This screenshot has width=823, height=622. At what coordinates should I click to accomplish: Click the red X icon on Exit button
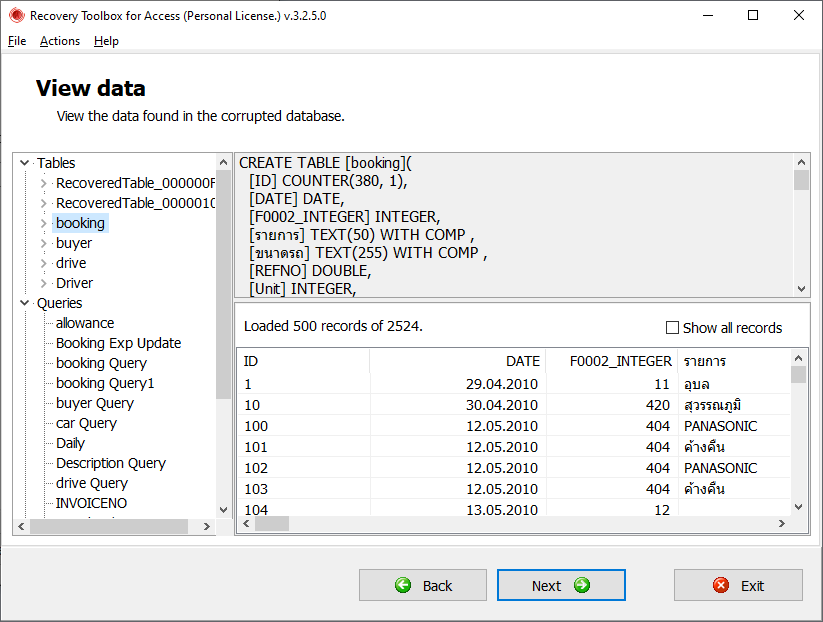721,585
